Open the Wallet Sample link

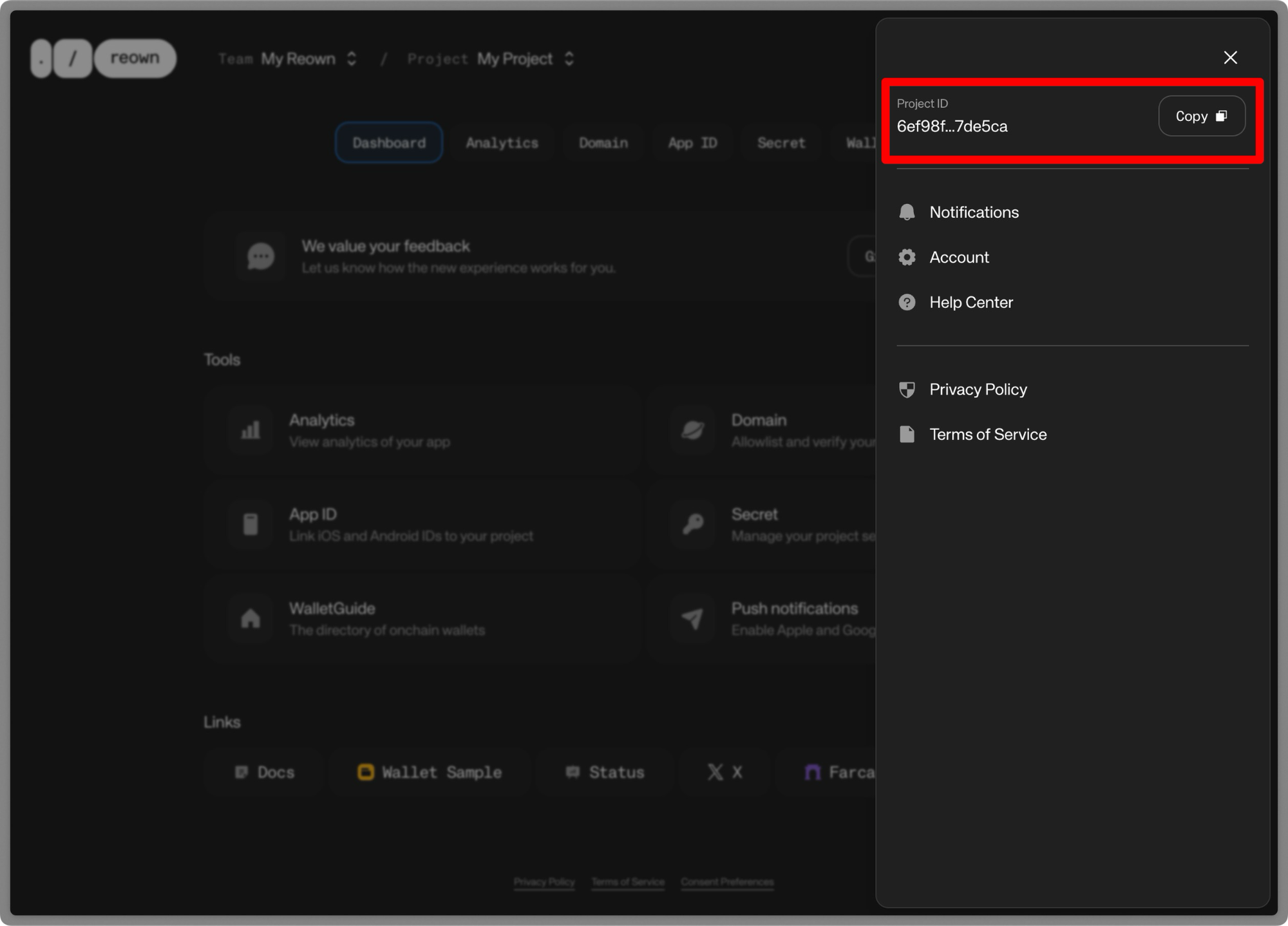coord(430,772)
